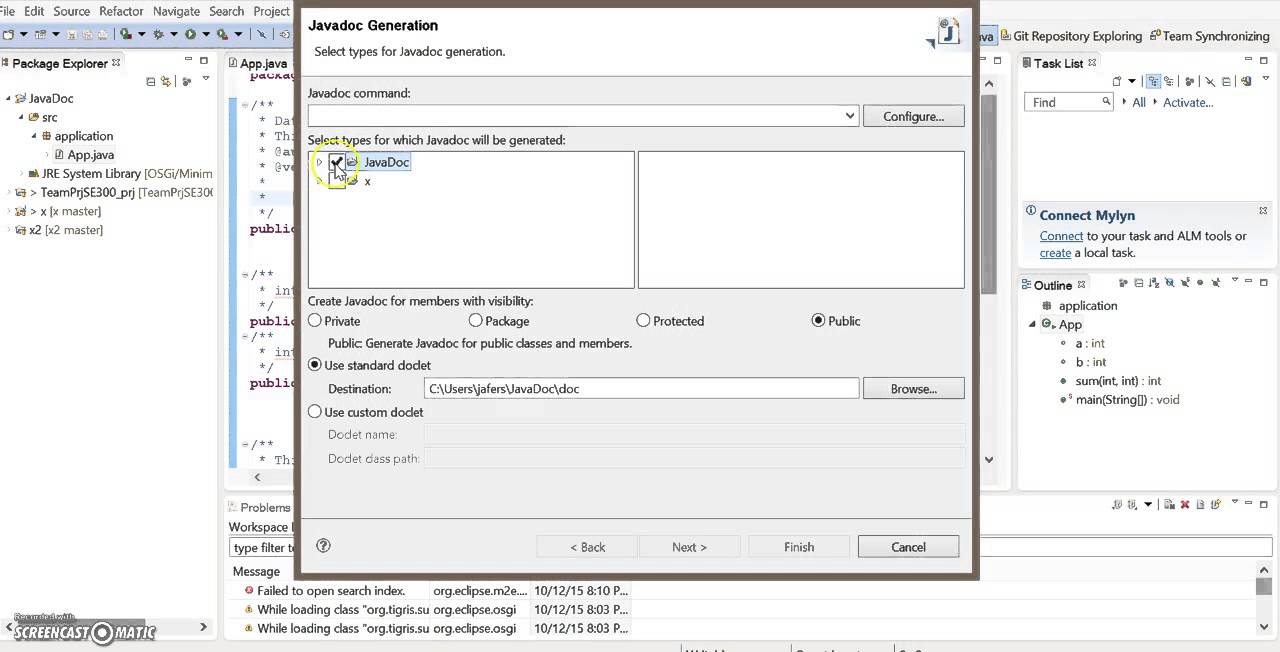Image resolution: width=1280 pixels, height=652 pixels.
Task: Open the Edit menu
Action: 34,11
